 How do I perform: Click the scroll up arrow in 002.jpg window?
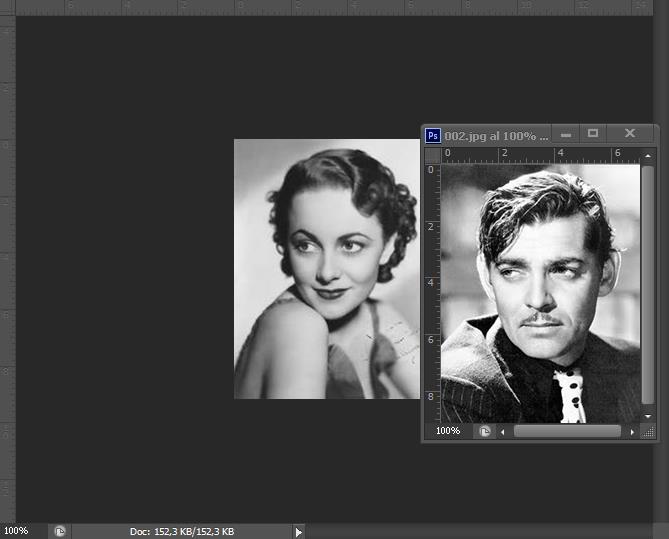coord(648,156)
